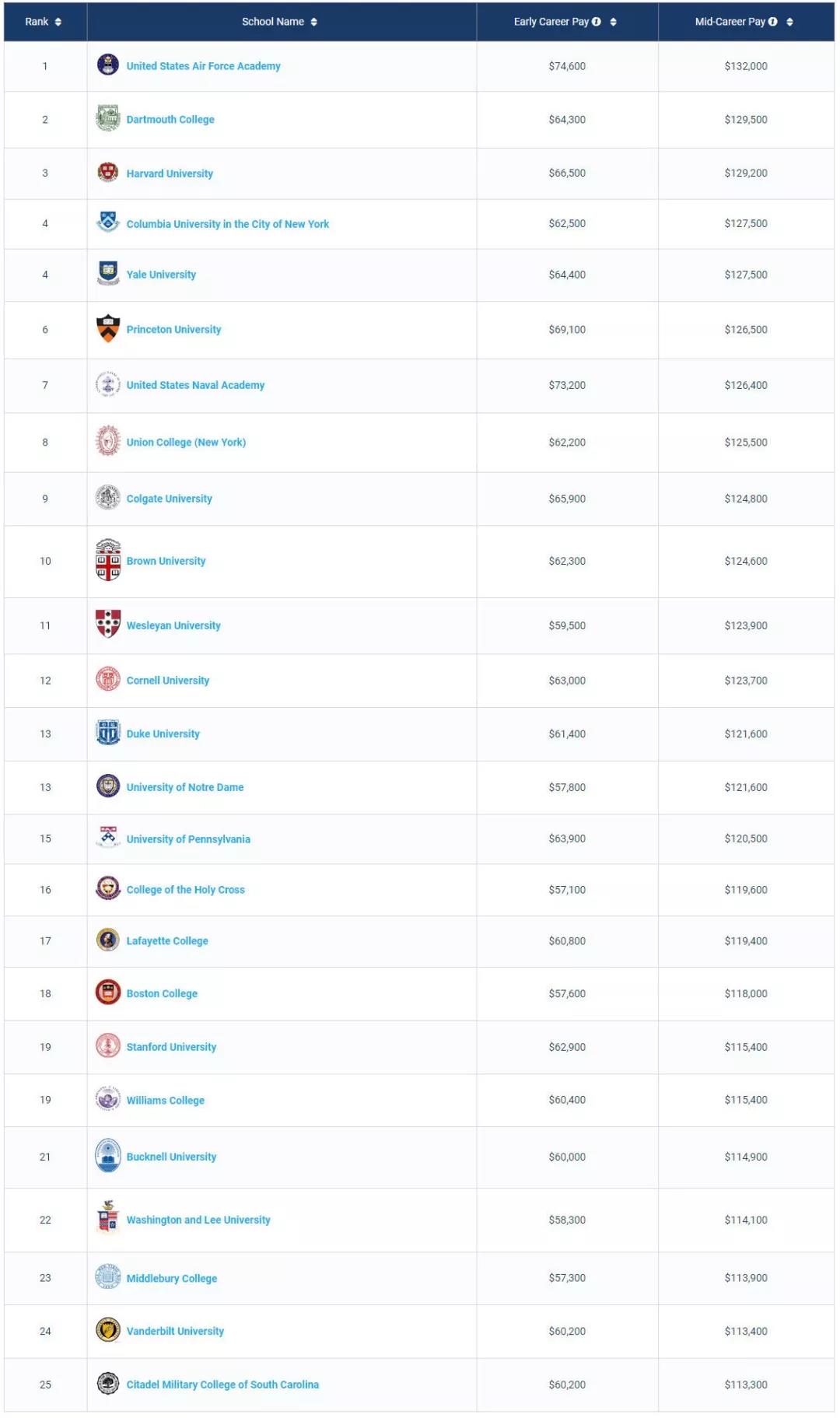This screenshot has height=1418, width=840.
Task: Click the Rank column header
Action: pyautogui.click(x=37, y=22)
